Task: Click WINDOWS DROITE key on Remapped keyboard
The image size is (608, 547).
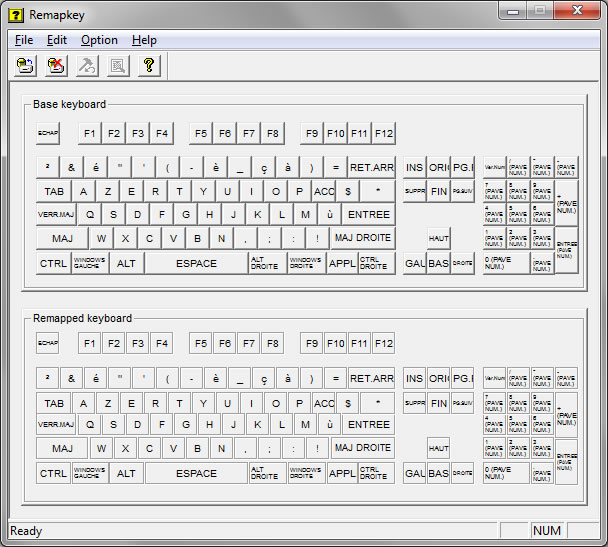Action: pyautogui.click(x=307, y=473)
